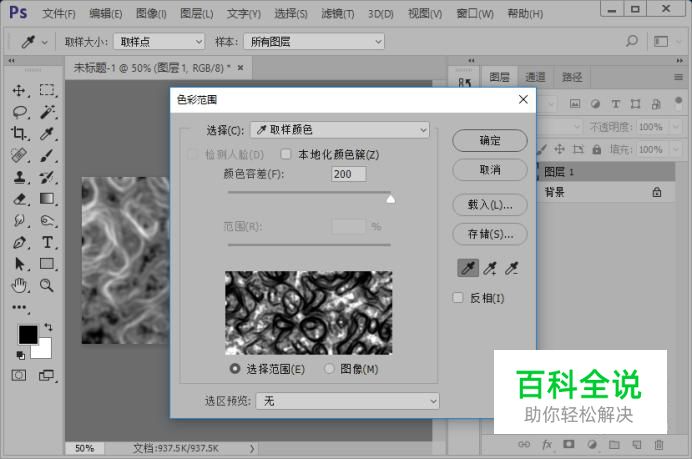Open the 文件 menu

[x=59, y=14]
